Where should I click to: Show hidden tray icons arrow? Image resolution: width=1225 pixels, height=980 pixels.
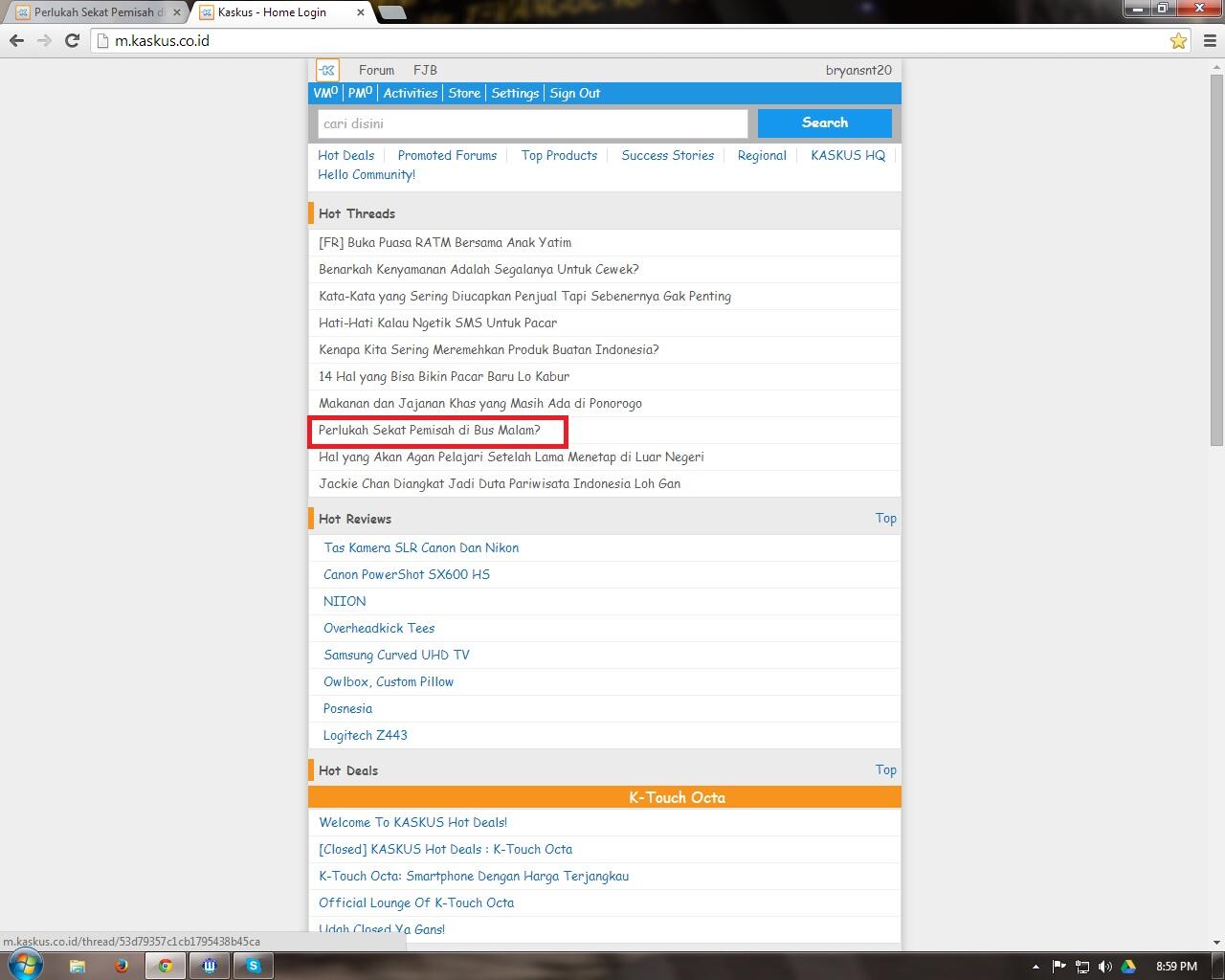click(1035, 967)
